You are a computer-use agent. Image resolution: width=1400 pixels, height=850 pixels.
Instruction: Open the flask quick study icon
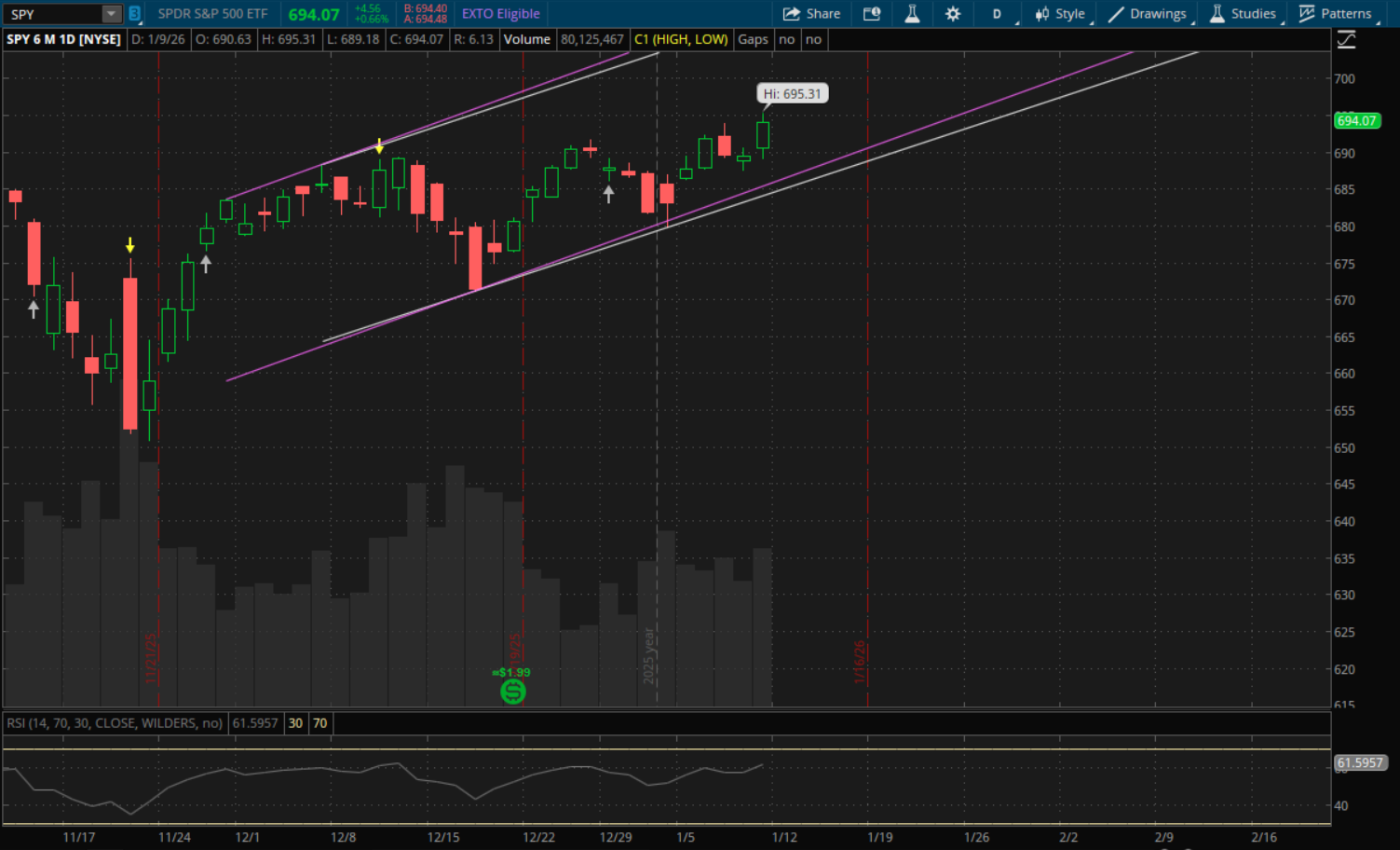912,14
